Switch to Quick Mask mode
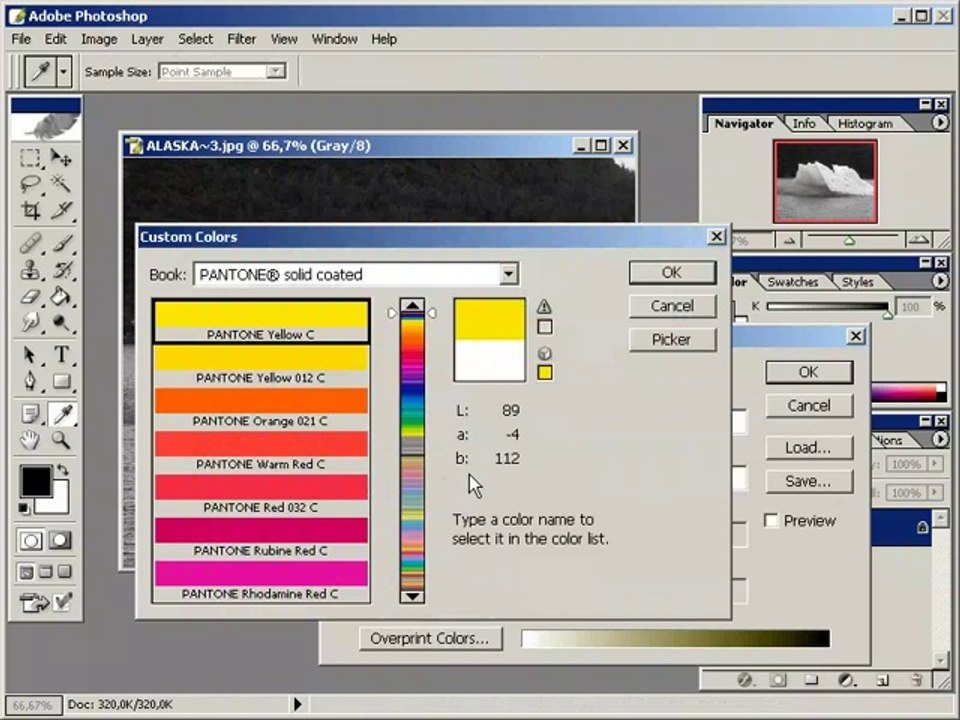This screenshot has width=960, height=720. (60, 540)
